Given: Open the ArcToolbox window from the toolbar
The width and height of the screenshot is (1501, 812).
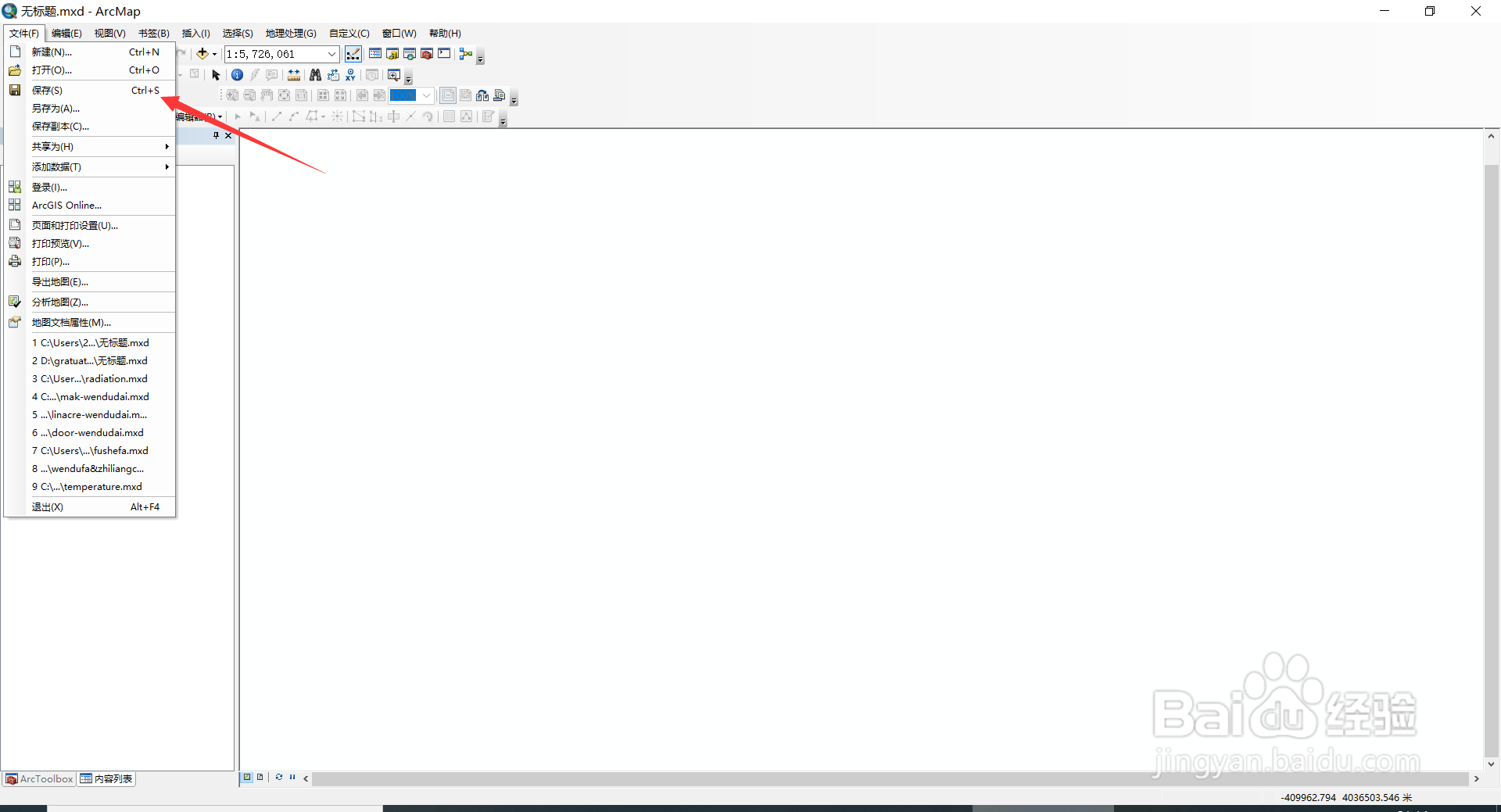Looking at the screenshot, I should click(x=426, y=53).
